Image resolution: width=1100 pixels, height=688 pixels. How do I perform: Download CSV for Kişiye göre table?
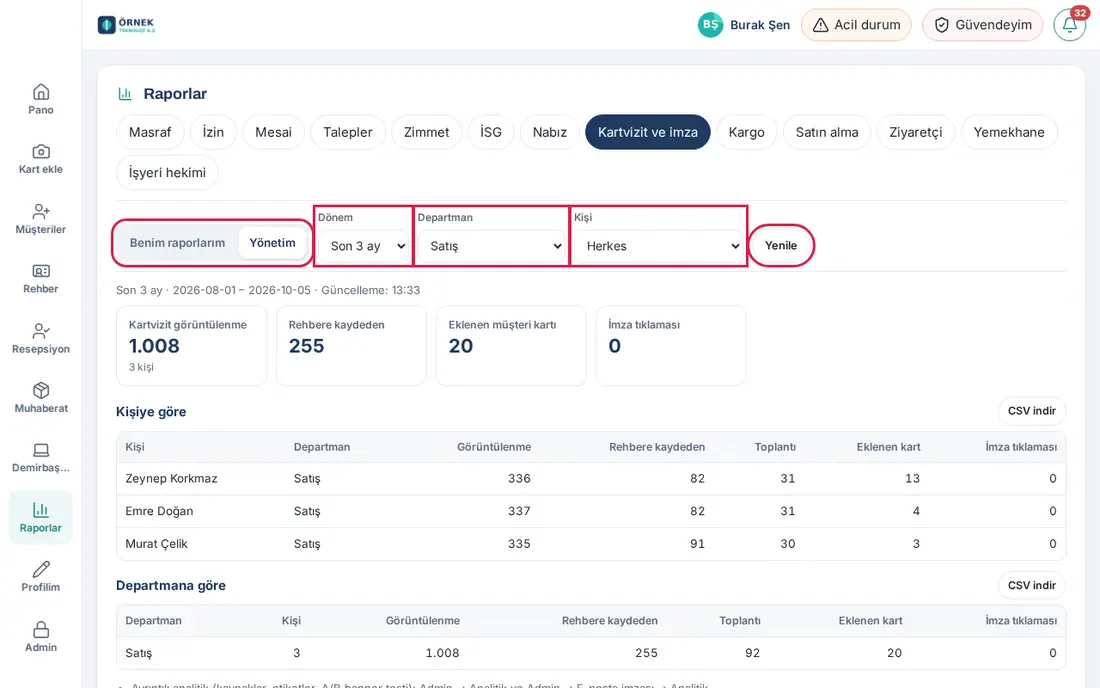click(x=1031, y=411)
